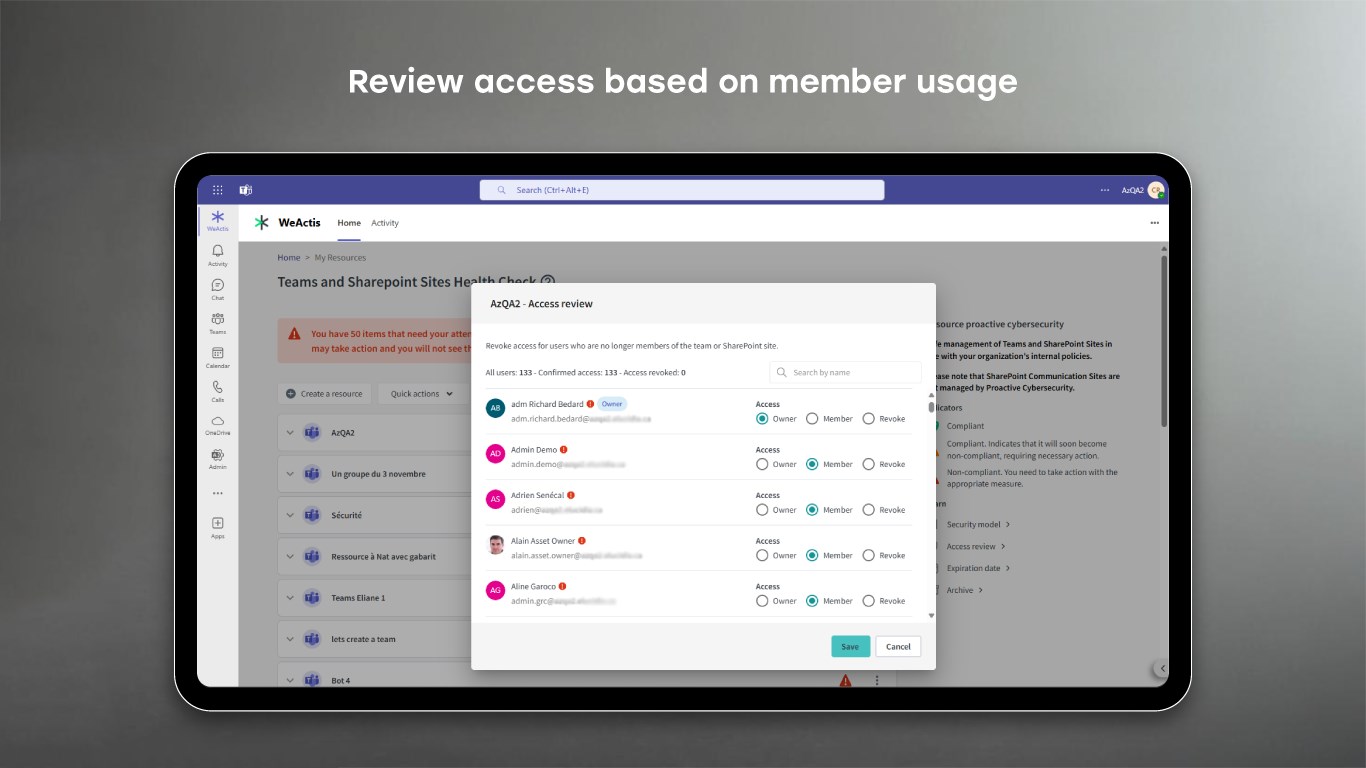Screen dimensions: 1366x768
Task: Click the Search by name field
Action: (x=846, y=372)
